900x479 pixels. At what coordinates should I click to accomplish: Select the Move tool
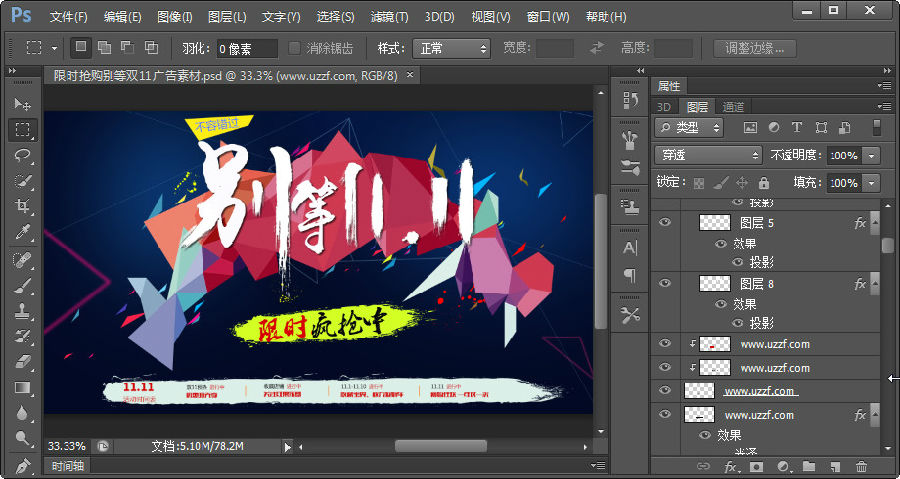23,104
